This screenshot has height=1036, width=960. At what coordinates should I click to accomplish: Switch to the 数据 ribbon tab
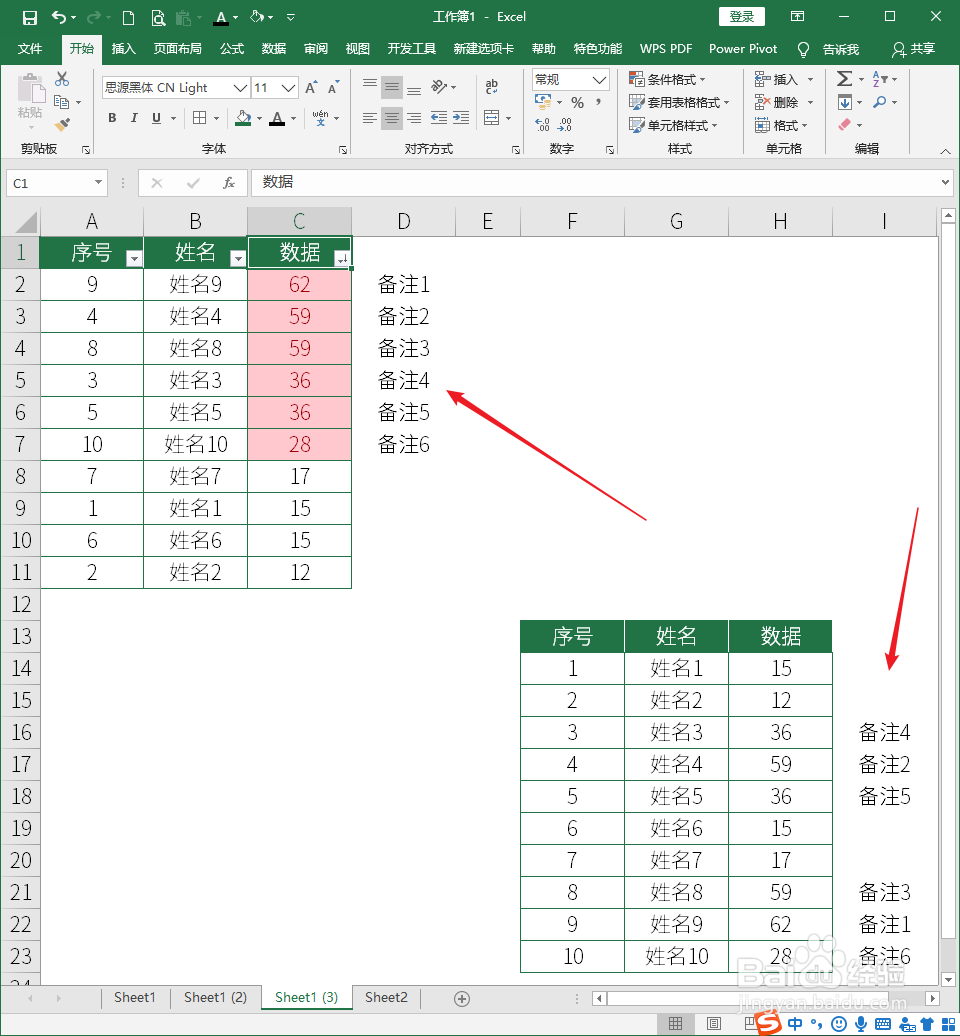click(274, 49)
